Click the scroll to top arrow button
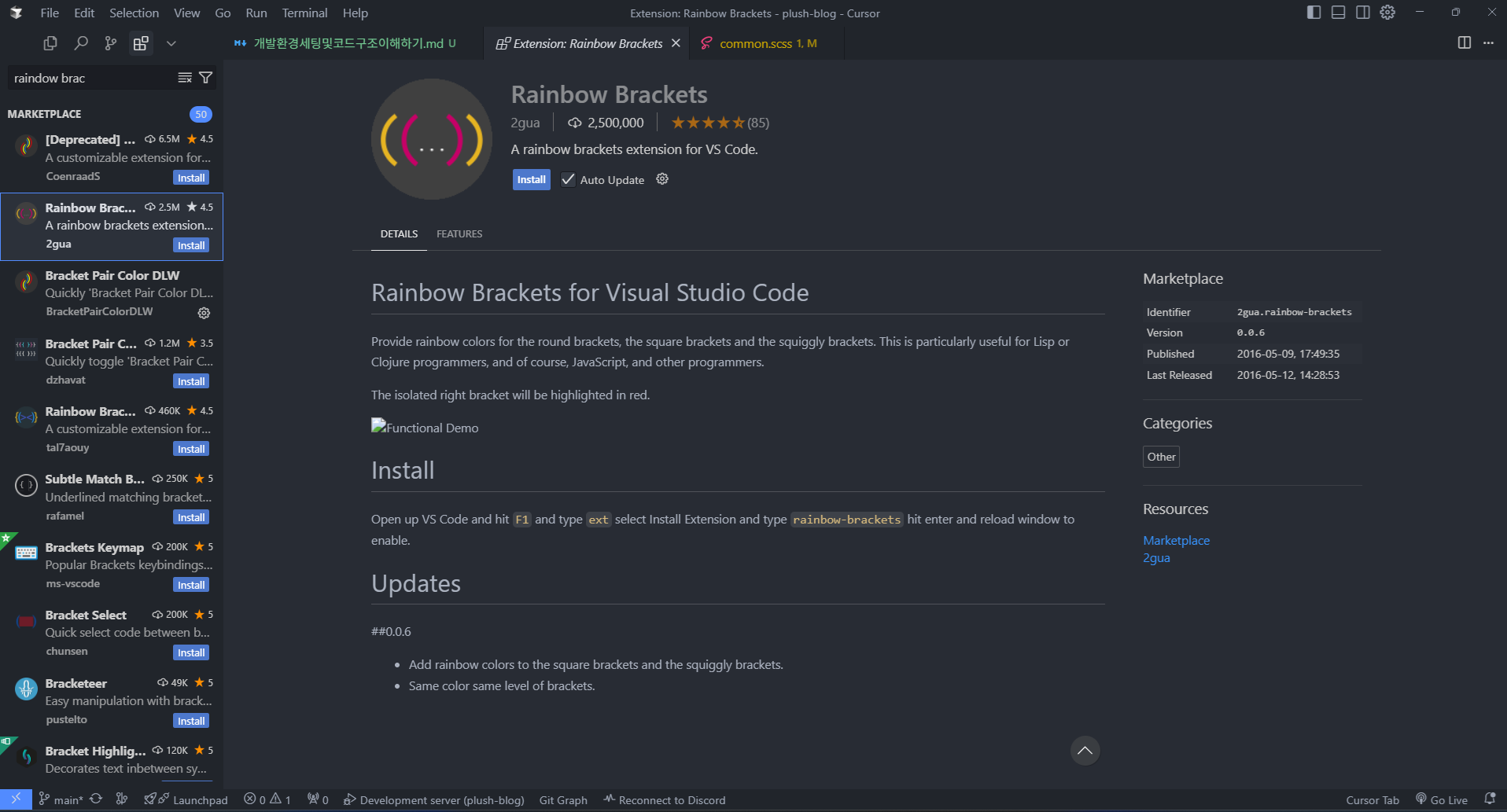The height and width of the screenshot is (812, 1507). pyautogui.click(x=1085, y=751)
